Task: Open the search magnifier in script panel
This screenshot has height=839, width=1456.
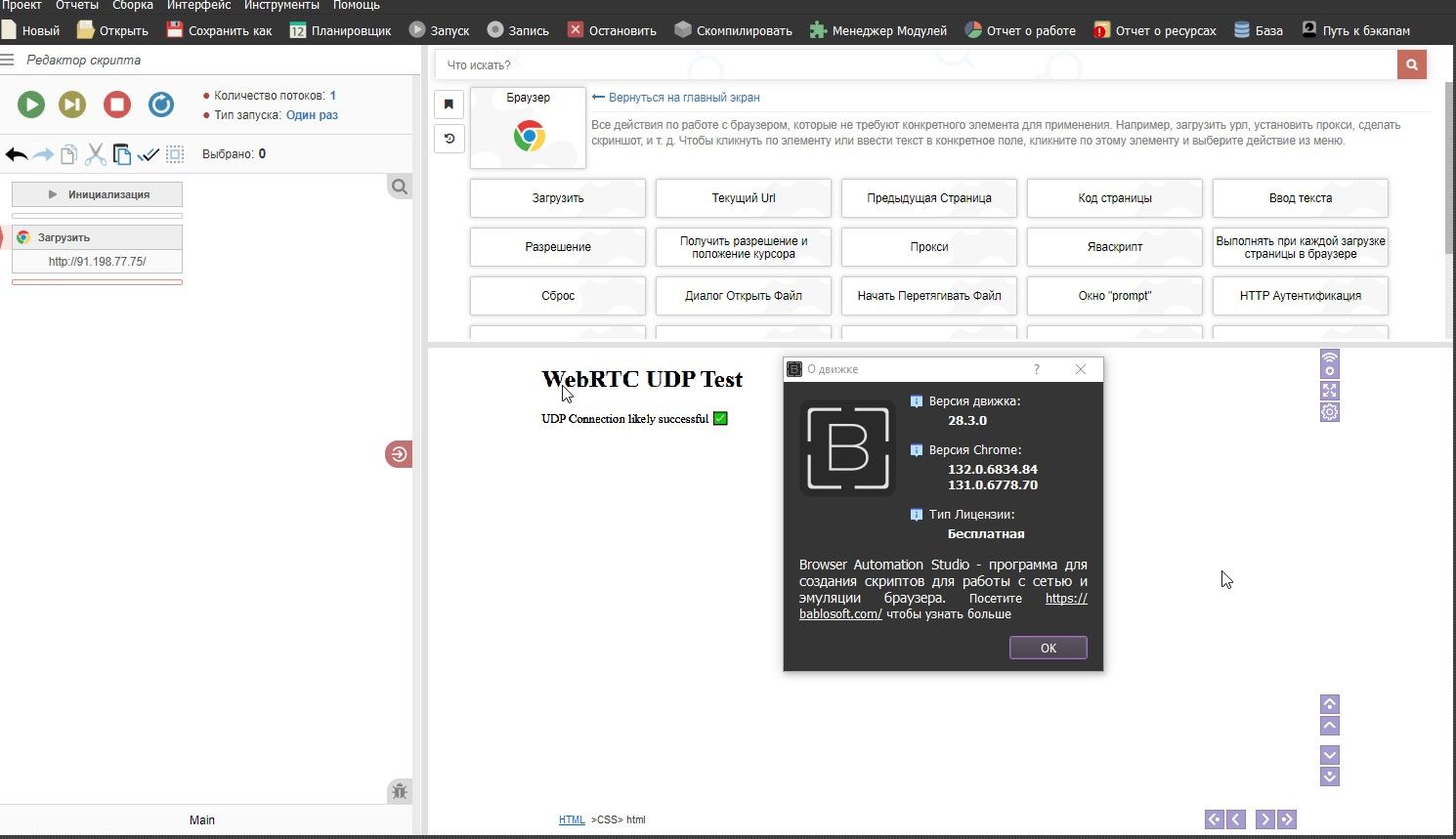Action: 400,187
